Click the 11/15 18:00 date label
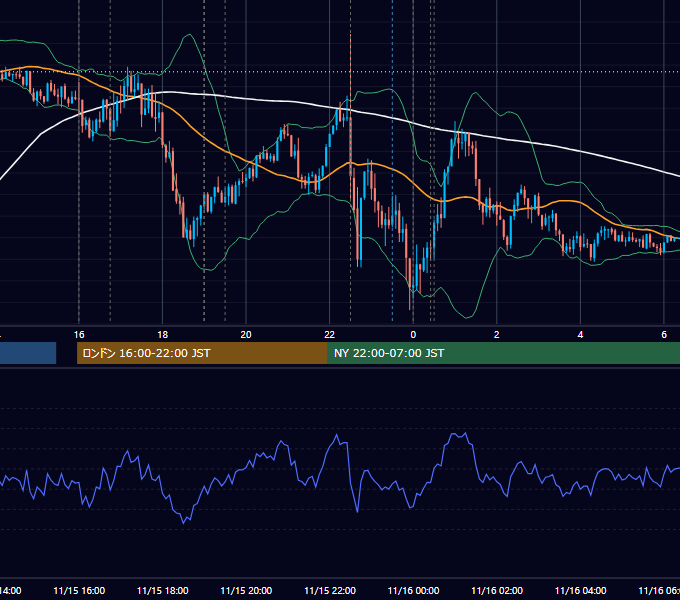680x600 pixels. click(x=163, y=591)
